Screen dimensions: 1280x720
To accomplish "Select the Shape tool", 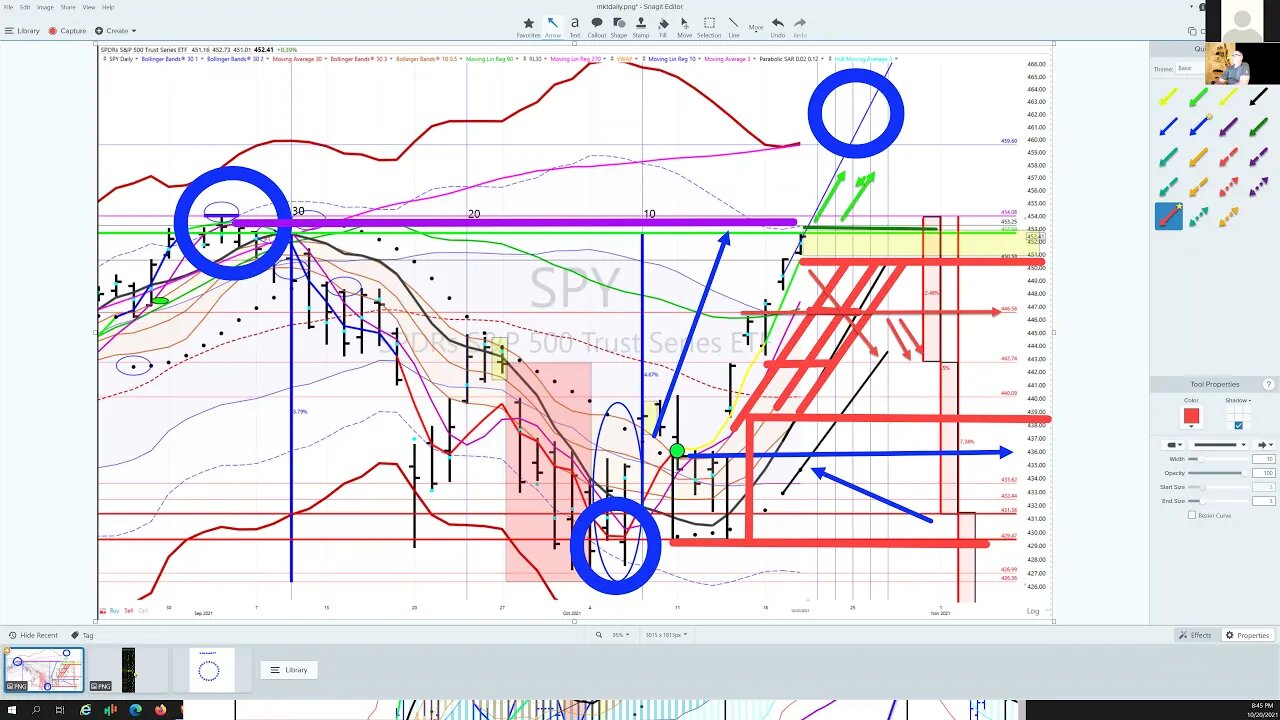I will 619,26.
